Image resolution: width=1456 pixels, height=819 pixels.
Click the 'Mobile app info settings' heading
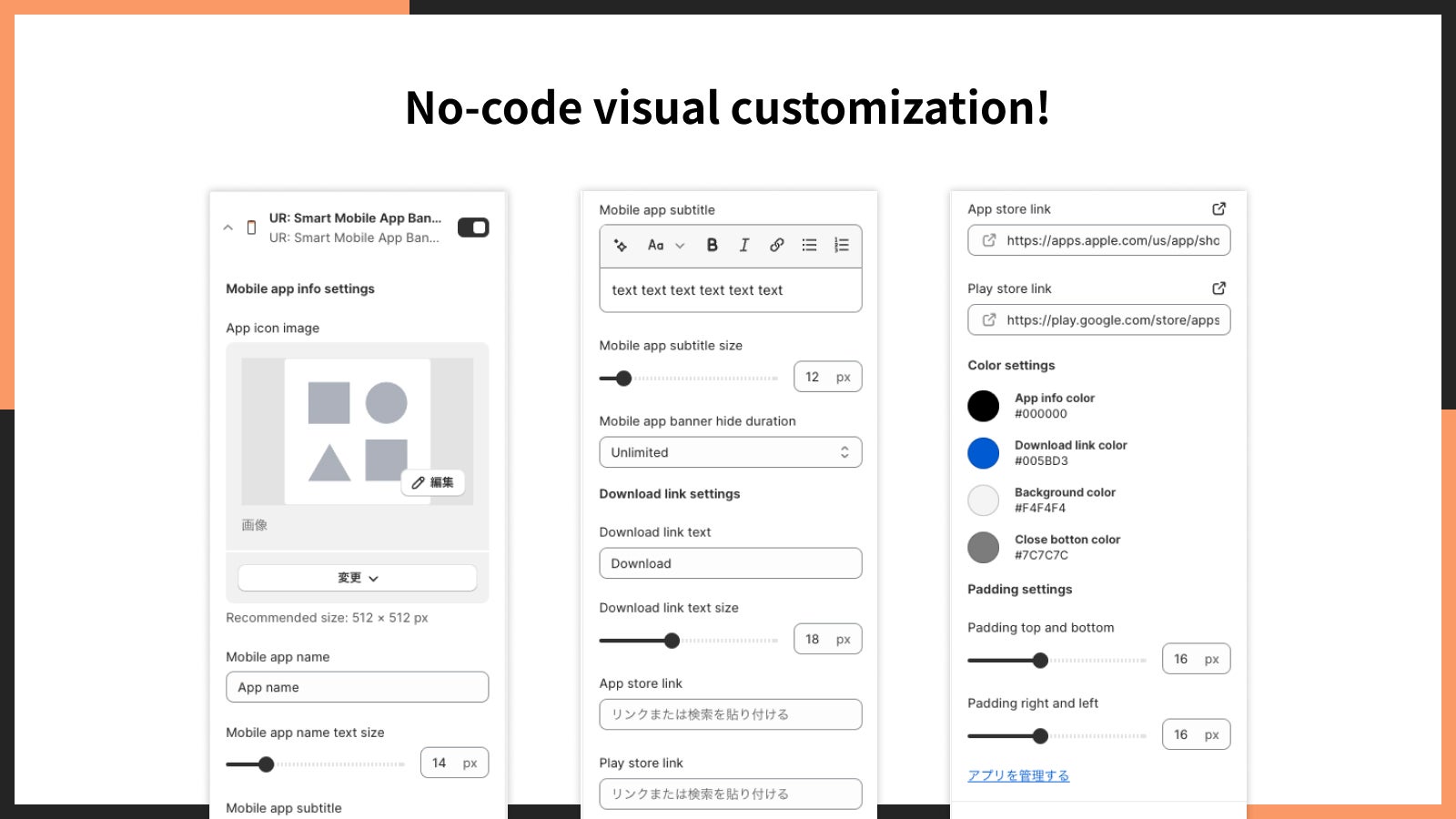[300, 288]
